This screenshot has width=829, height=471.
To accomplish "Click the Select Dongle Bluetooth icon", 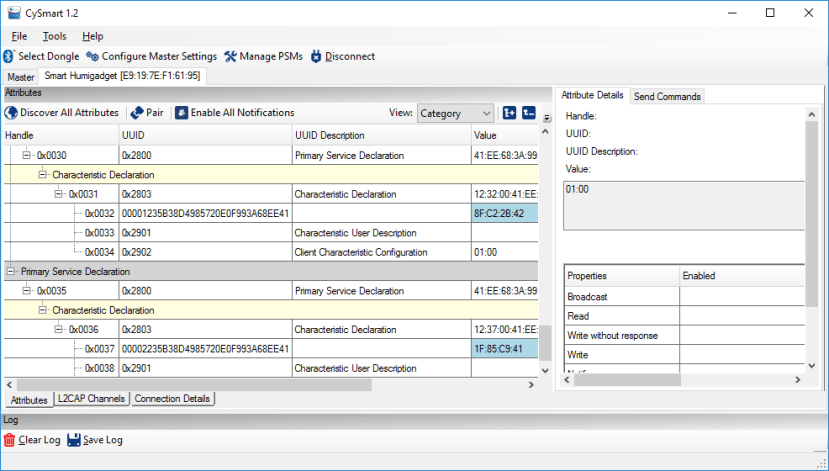I will click(9, 56).
